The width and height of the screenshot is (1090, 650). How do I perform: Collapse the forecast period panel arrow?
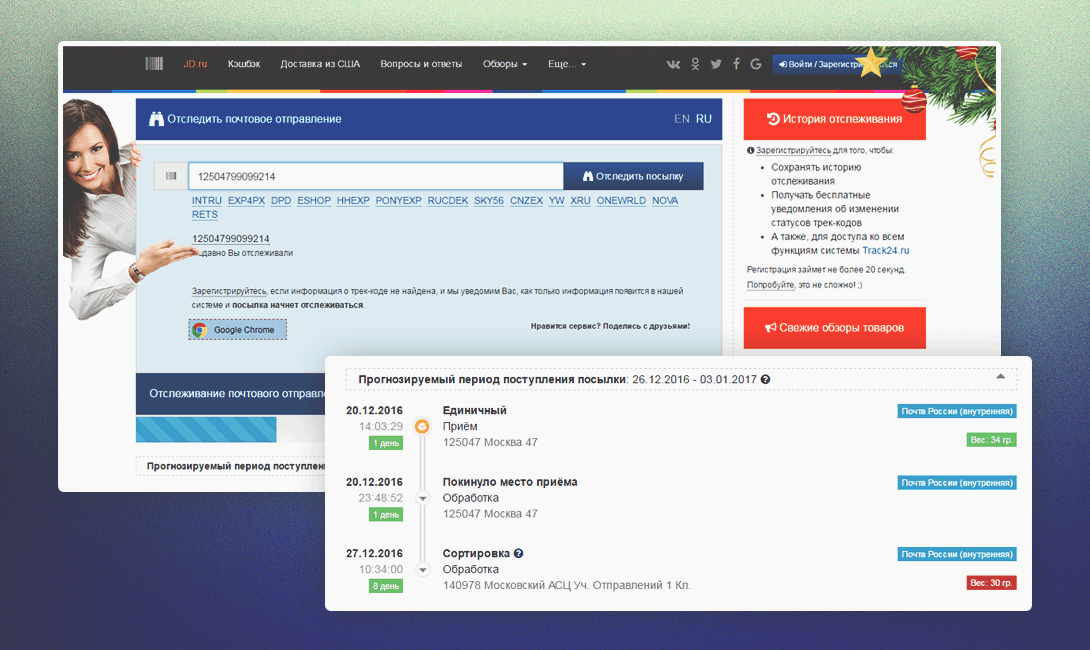(1000, 377)
